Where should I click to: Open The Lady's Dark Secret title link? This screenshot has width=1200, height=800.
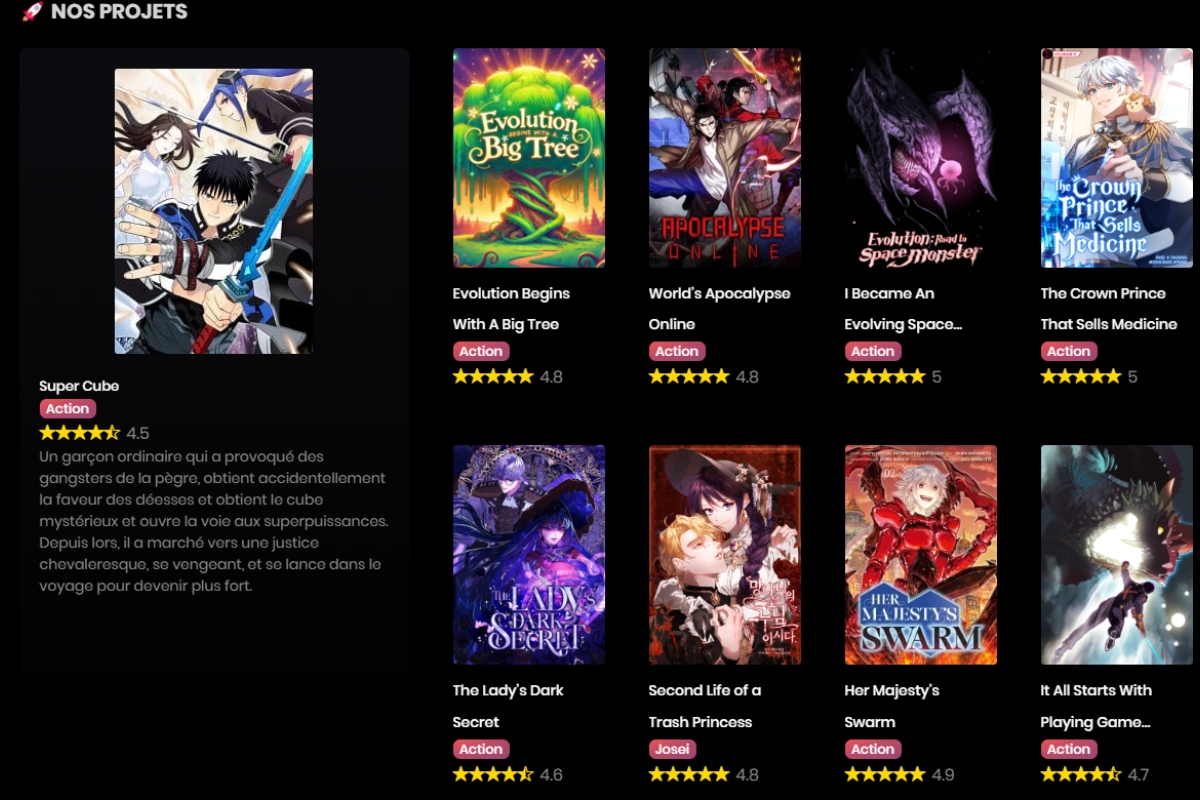pyautogui.click(x=508, y=705)
